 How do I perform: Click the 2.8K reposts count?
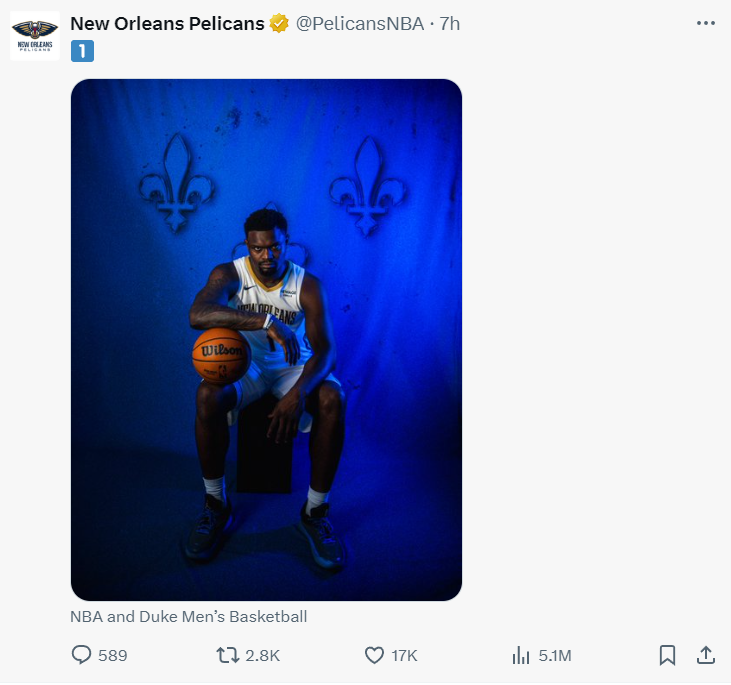[262, 655]
